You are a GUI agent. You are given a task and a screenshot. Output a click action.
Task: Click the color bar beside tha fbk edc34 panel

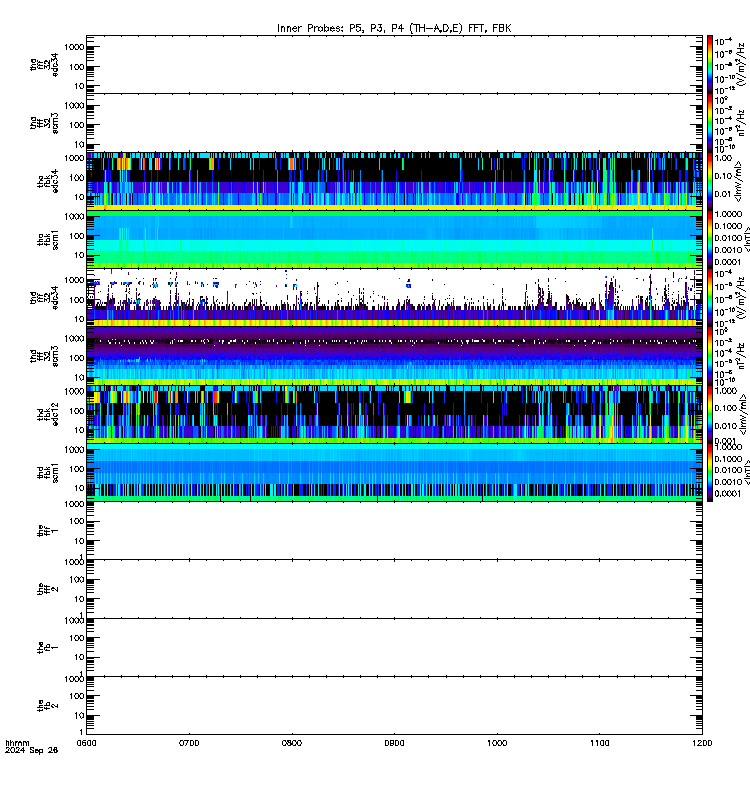(x=710, y=181)
